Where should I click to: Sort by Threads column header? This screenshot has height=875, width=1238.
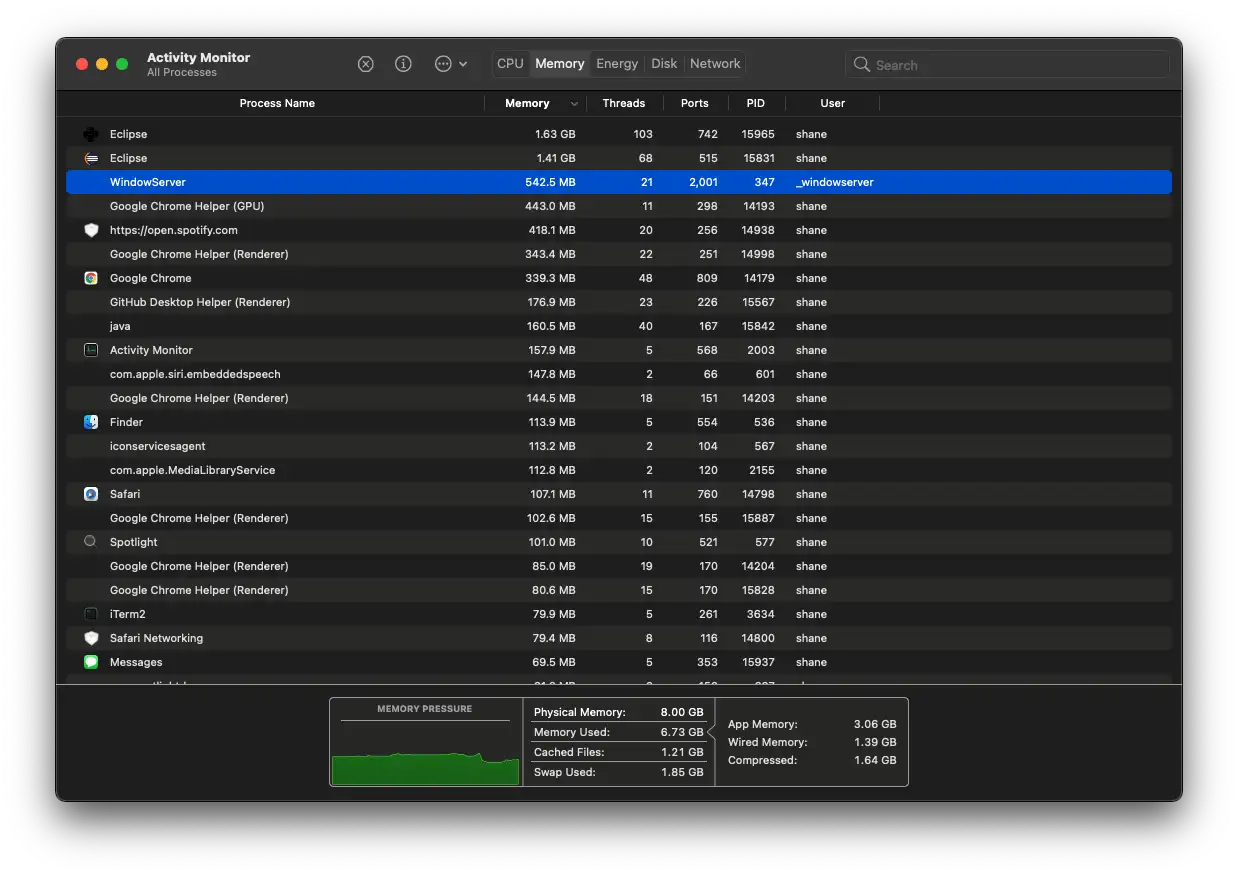click(x=624, y=103)
